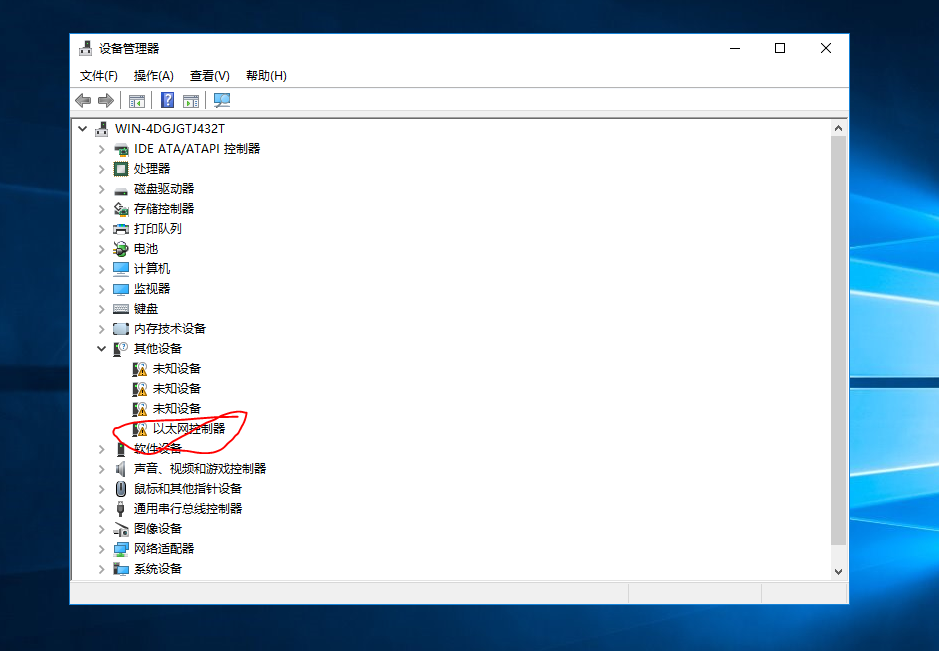
Task: Click the forward arrow toolbar icon
Action: 106,101
